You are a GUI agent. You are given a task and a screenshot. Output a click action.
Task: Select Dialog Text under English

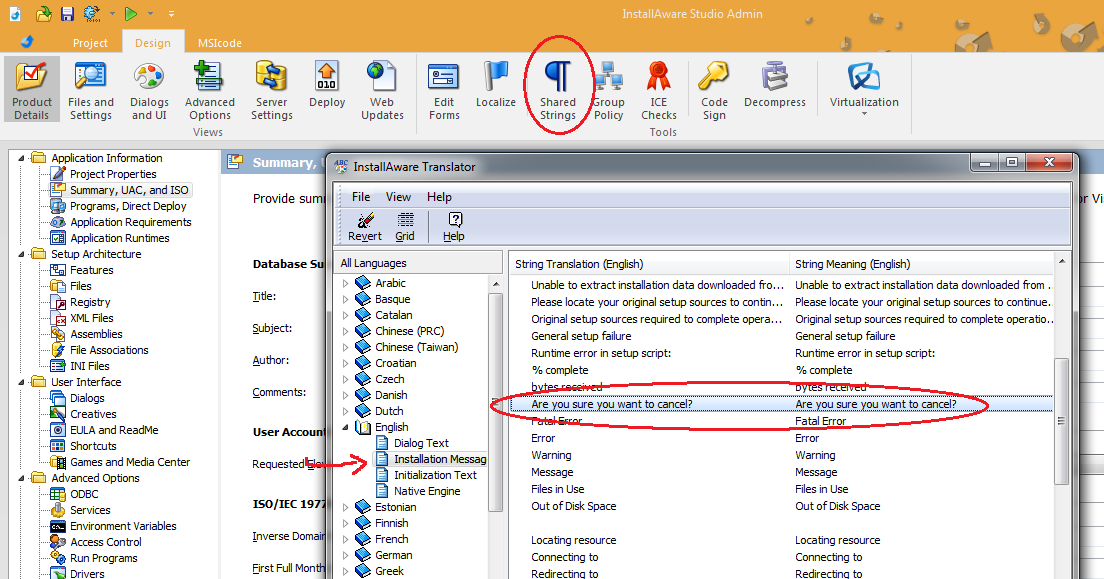pyautogui.click(x=421, y=443)
